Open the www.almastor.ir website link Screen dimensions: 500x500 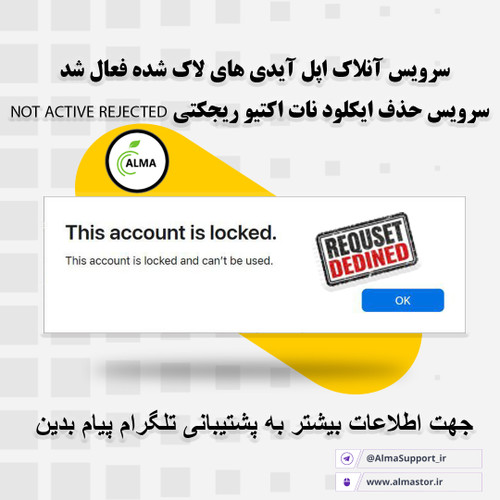tap(404, 482)
